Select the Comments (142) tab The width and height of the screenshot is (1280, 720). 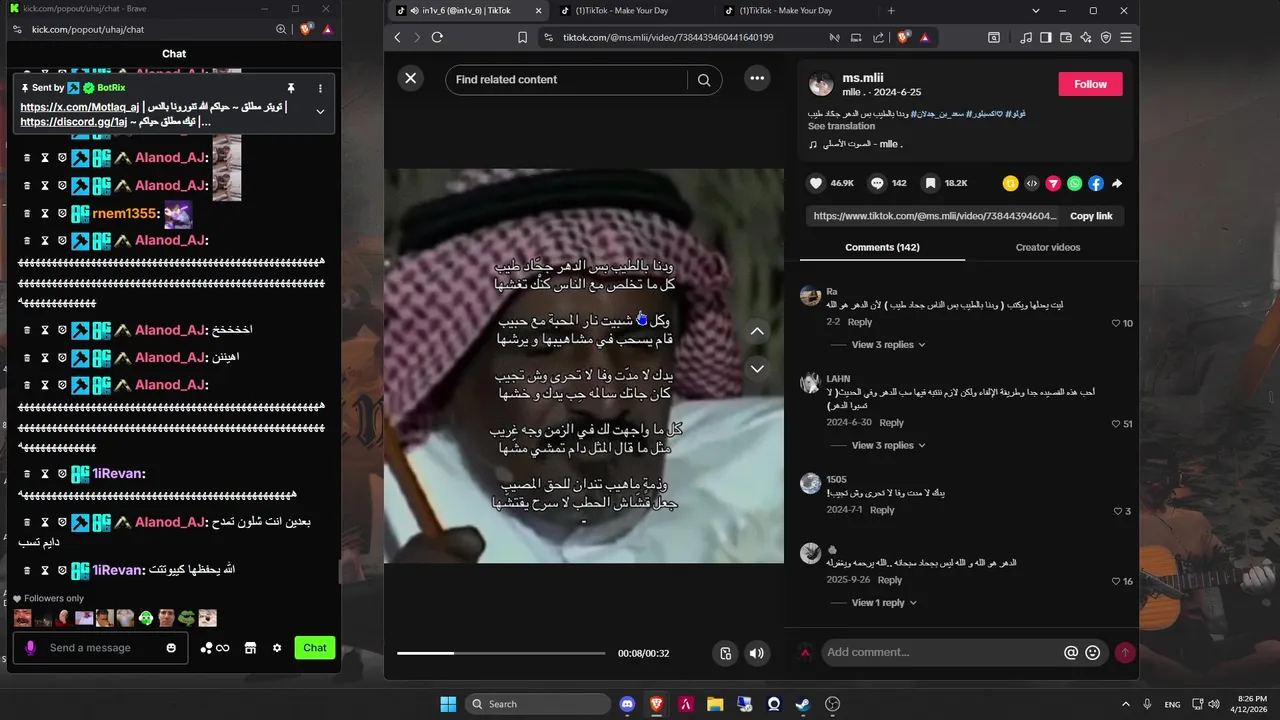(882, 247)
